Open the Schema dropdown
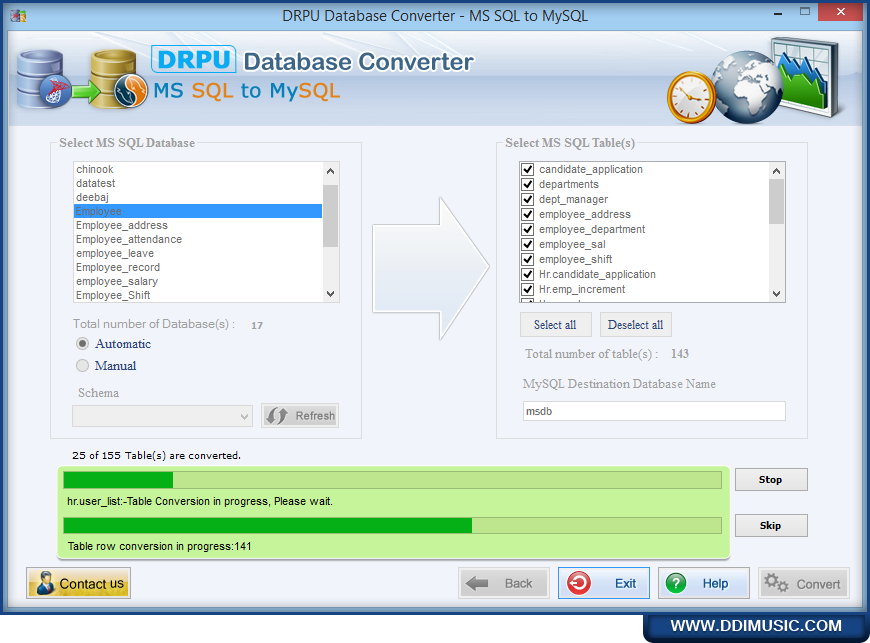The image size is (870, 643). click(x=162, y=416)
